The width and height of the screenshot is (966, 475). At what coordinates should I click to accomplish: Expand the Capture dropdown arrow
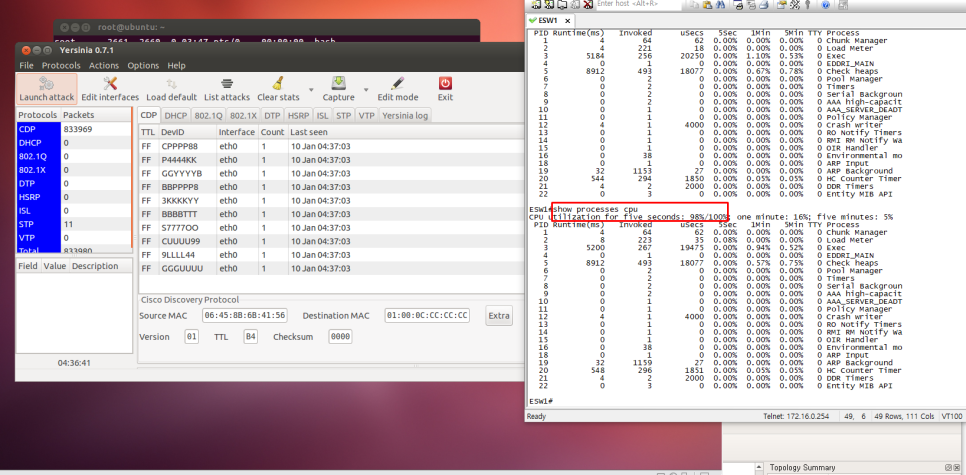pyautogui.click(x=365, y=90)
